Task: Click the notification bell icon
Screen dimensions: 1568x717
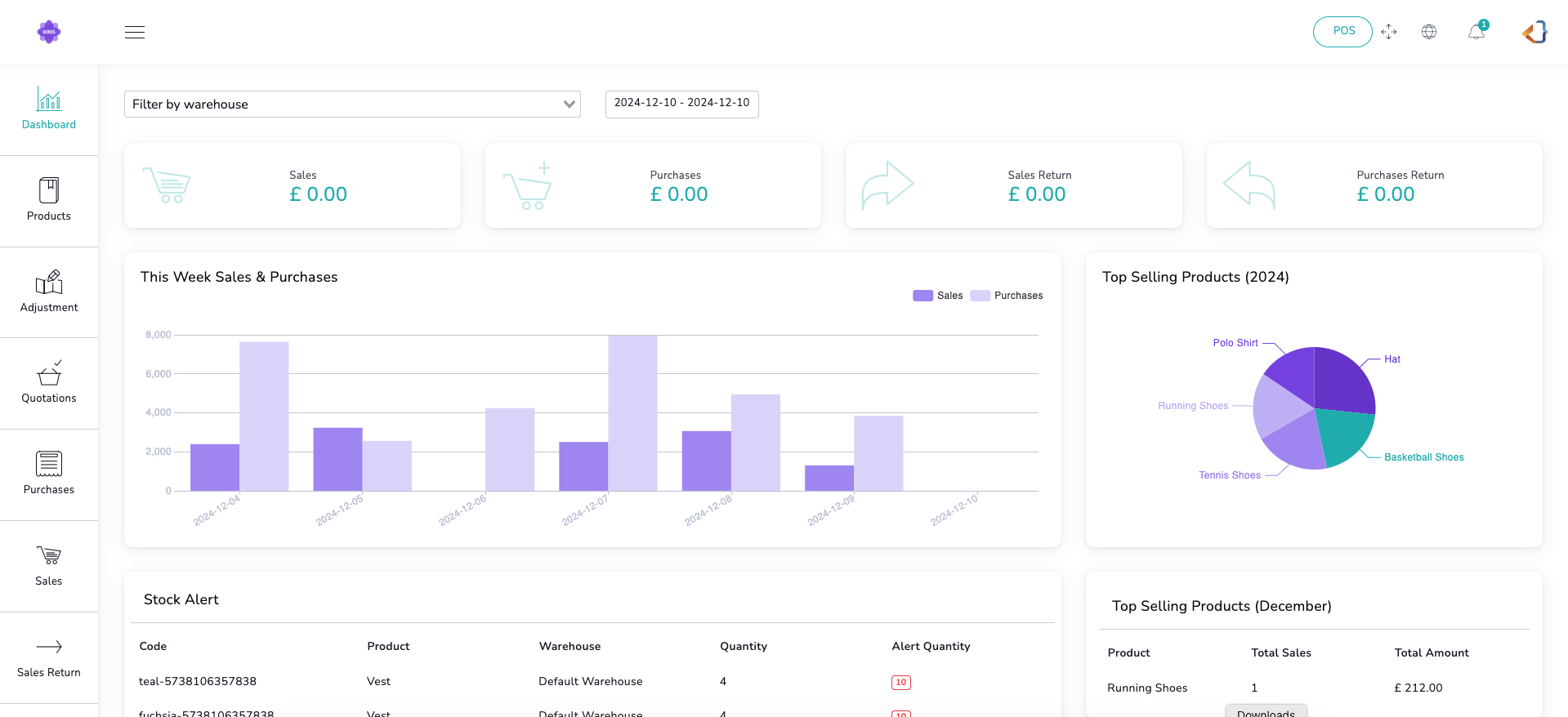Action: click(1476, 32)
